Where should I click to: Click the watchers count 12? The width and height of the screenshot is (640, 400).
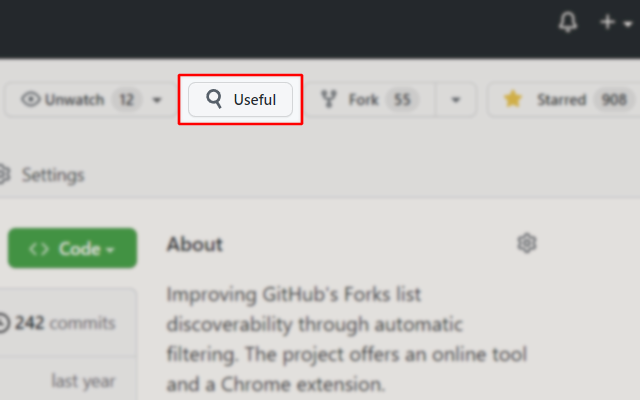(x=127, y=100)
